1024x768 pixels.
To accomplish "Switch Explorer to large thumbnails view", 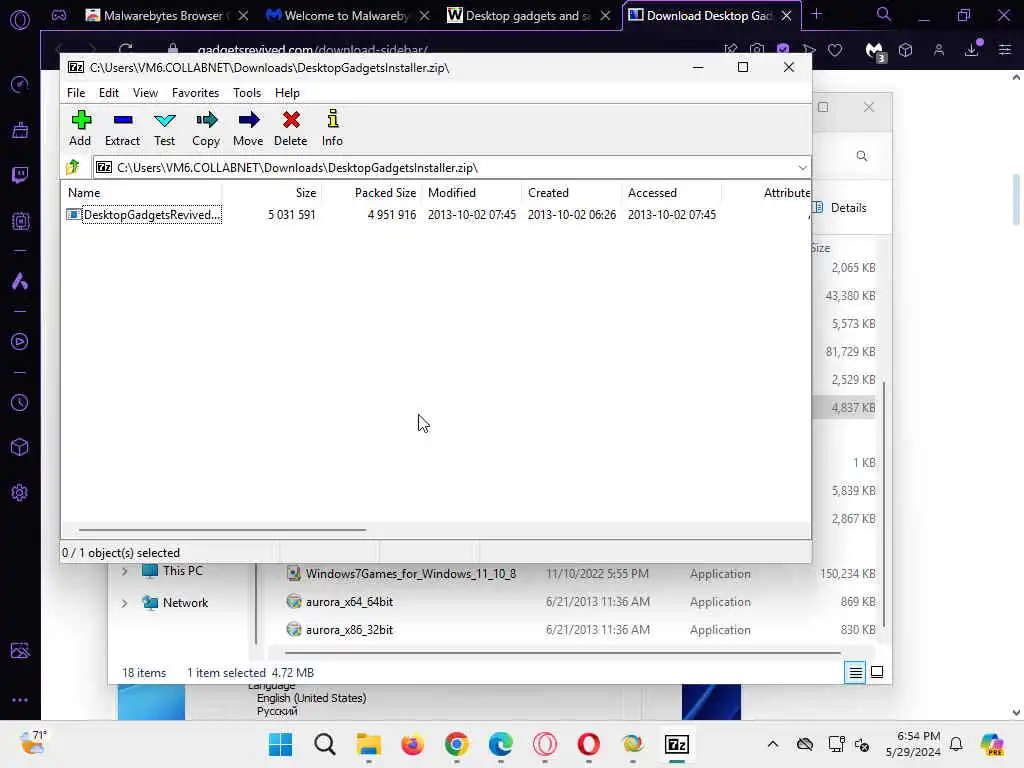I will 877,672.
